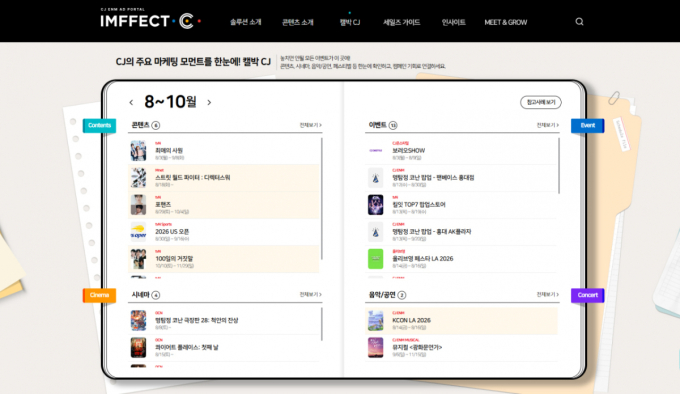Jump to the blue Event side tab

coord(588,125)
